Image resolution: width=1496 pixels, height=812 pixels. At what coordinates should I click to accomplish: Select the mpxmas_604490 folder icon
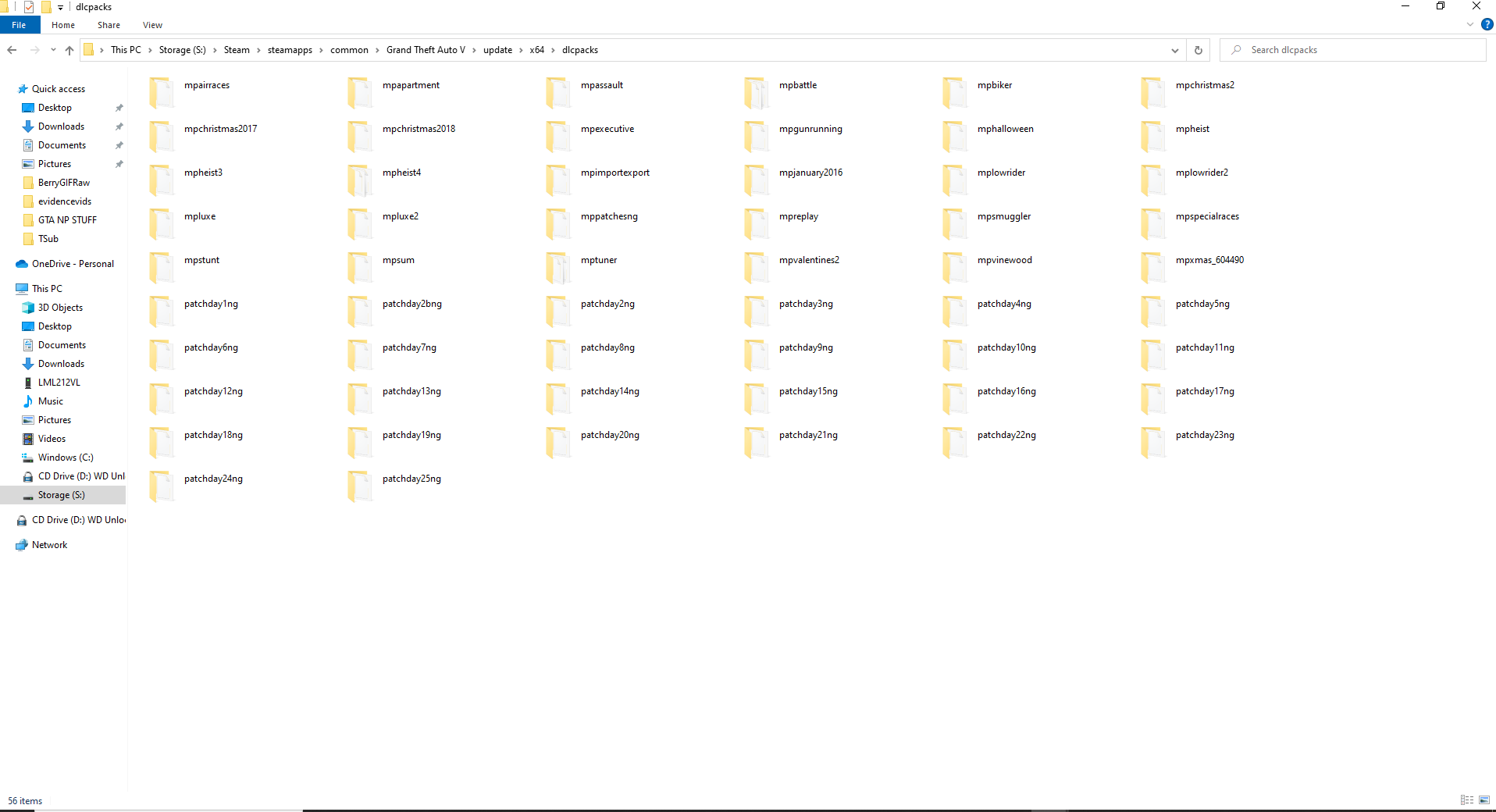[x=1153, y=267]
